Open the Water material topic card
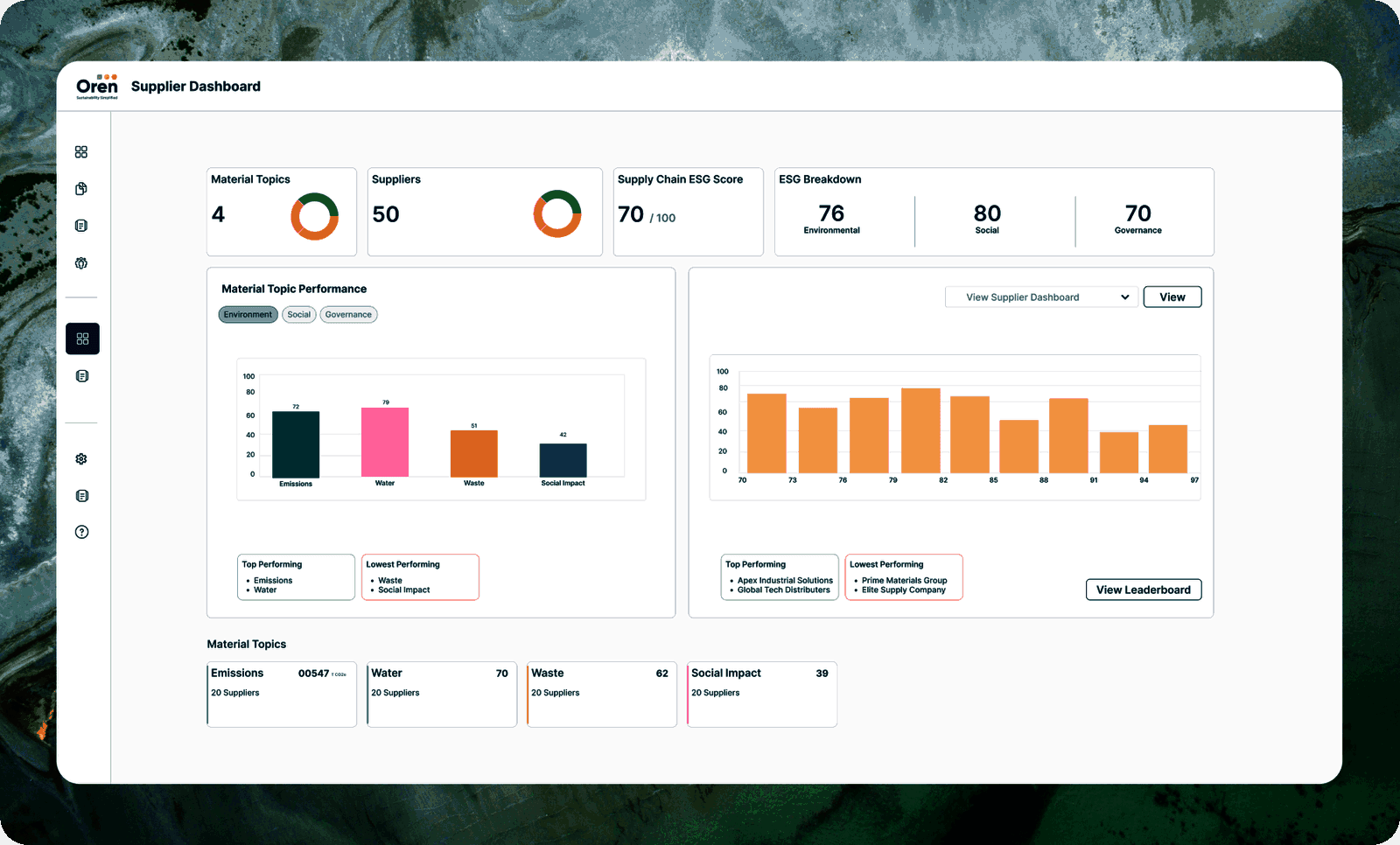The image size is (1400, 845). (x=442, y=695)
